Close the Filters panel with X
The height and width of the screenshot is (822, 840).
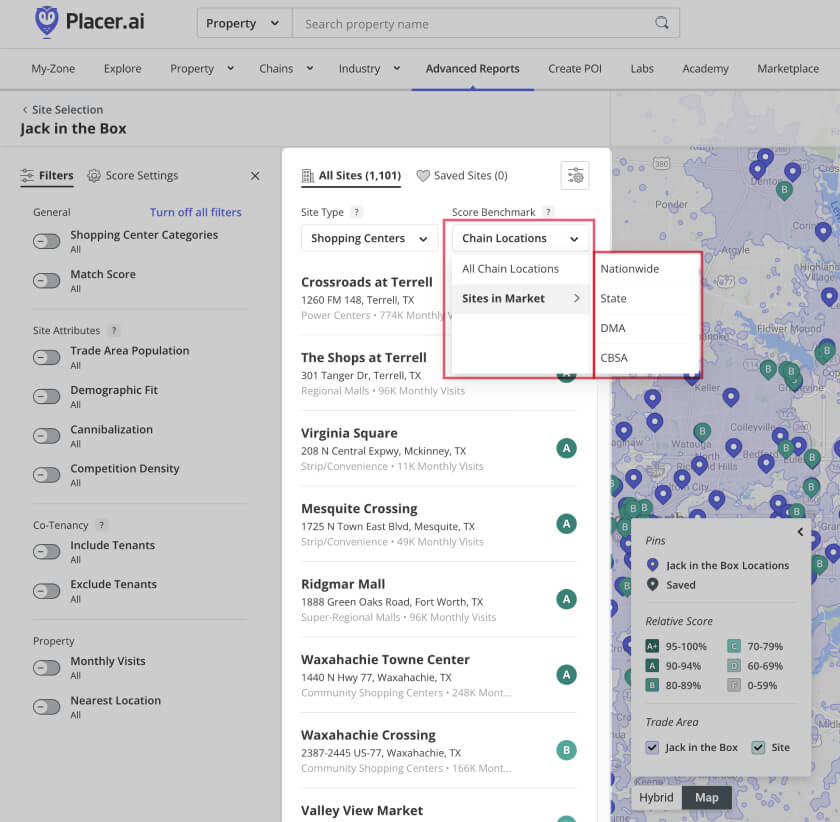pyautogui.click(x=255, y=176)
